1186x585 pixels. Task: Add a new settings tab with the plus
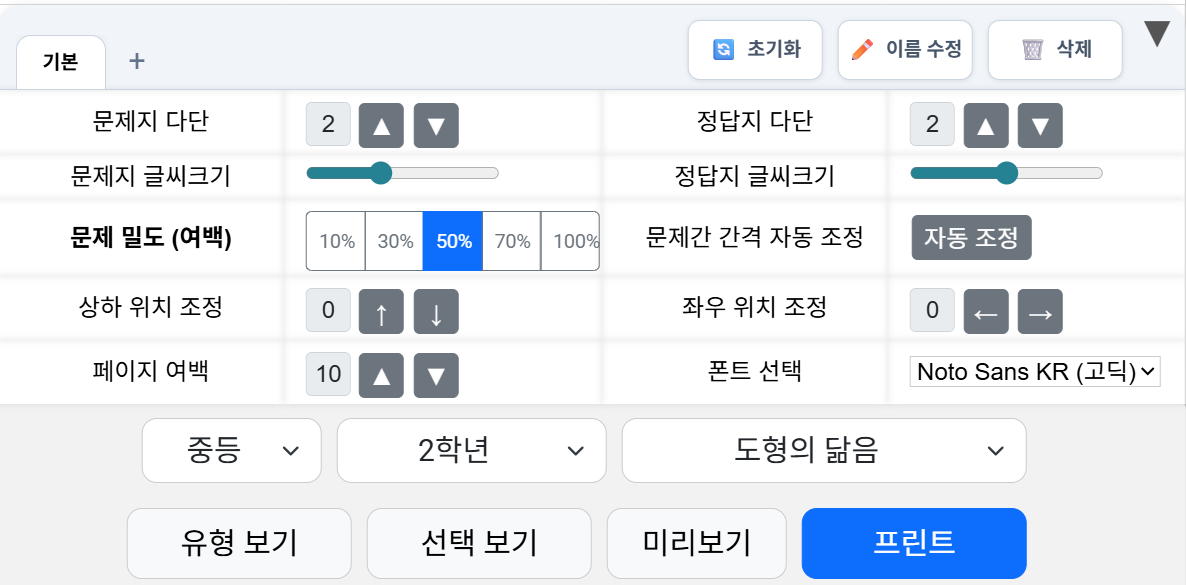pos(136,60)
